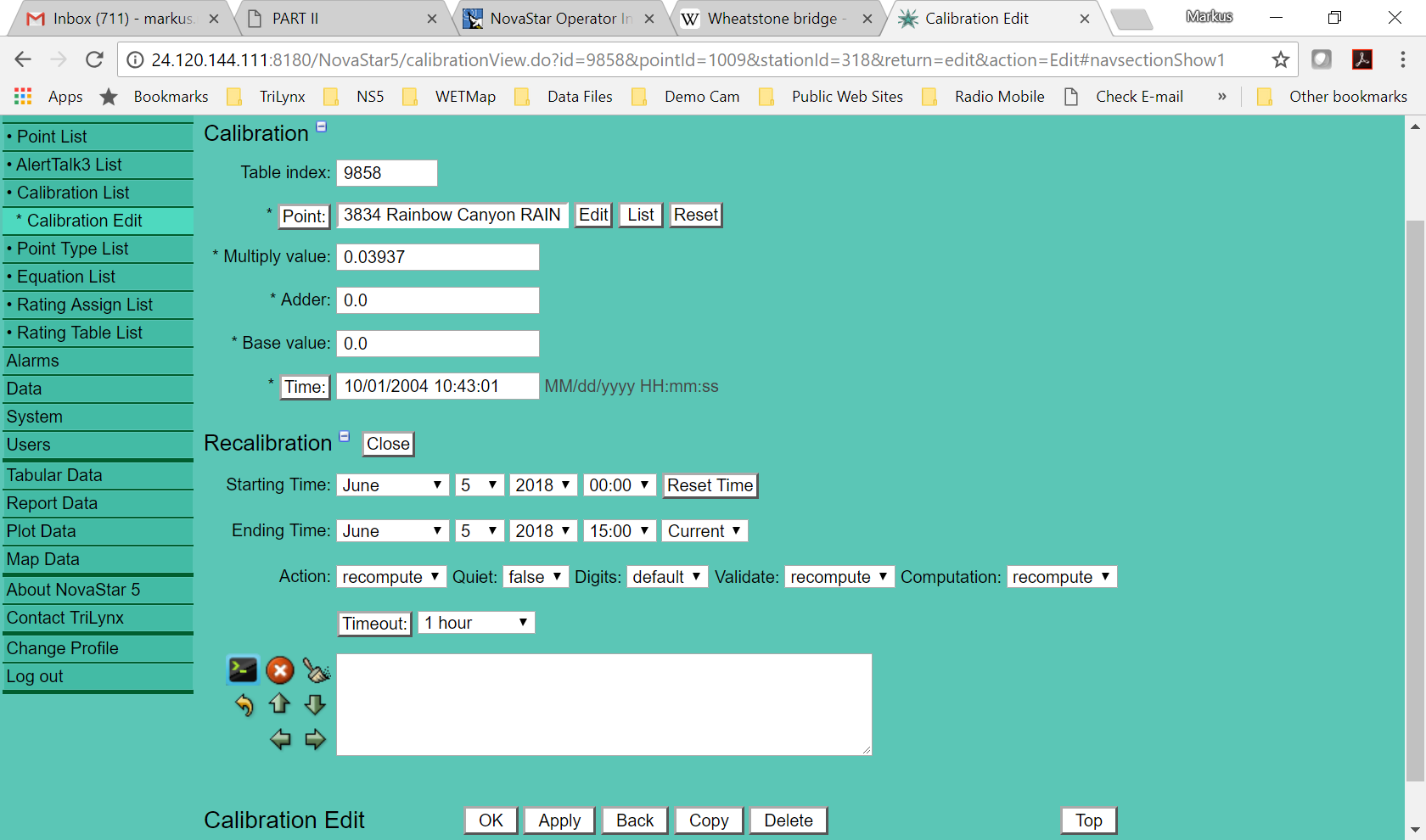Collapse the Calibration section toggle
Image resolution: width=1426 pixels, height=840 pixels.
click(322, 126)
